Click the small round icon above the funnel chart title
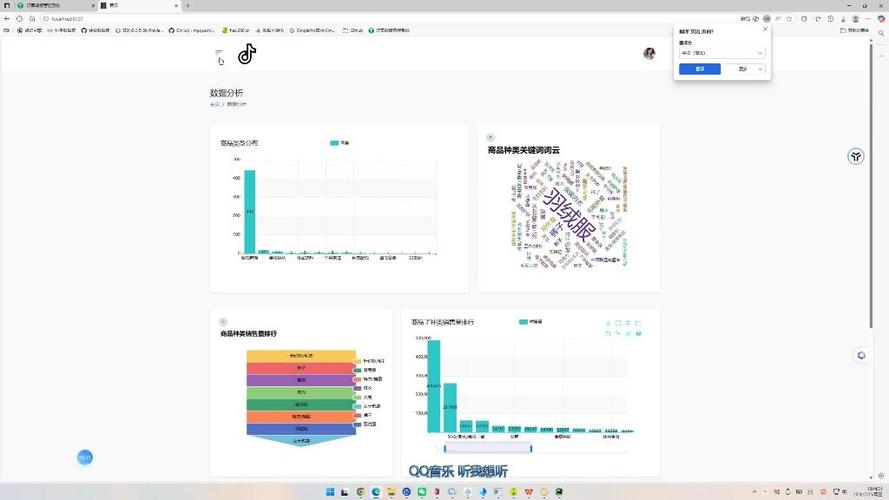Viewport: 889px width, 500px height. coord(223,321)
